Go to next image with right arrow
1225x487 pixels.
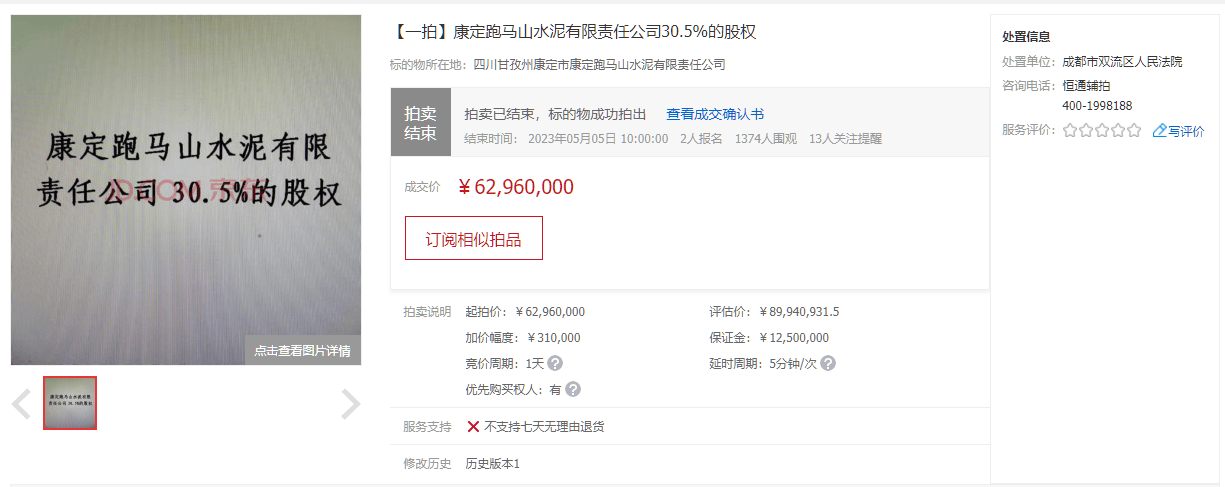coord(350,404)
